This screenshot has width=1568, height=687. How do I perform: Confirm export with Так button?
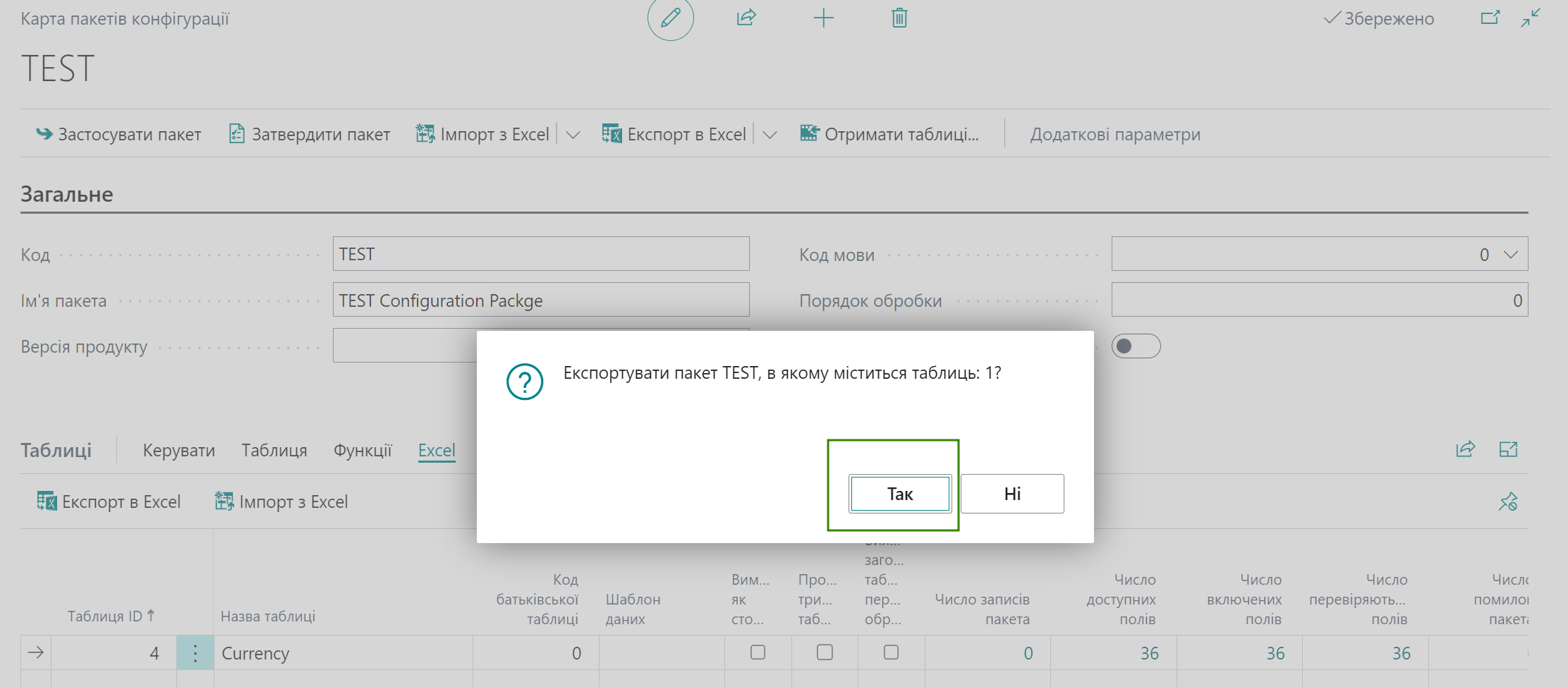[900, 494]
